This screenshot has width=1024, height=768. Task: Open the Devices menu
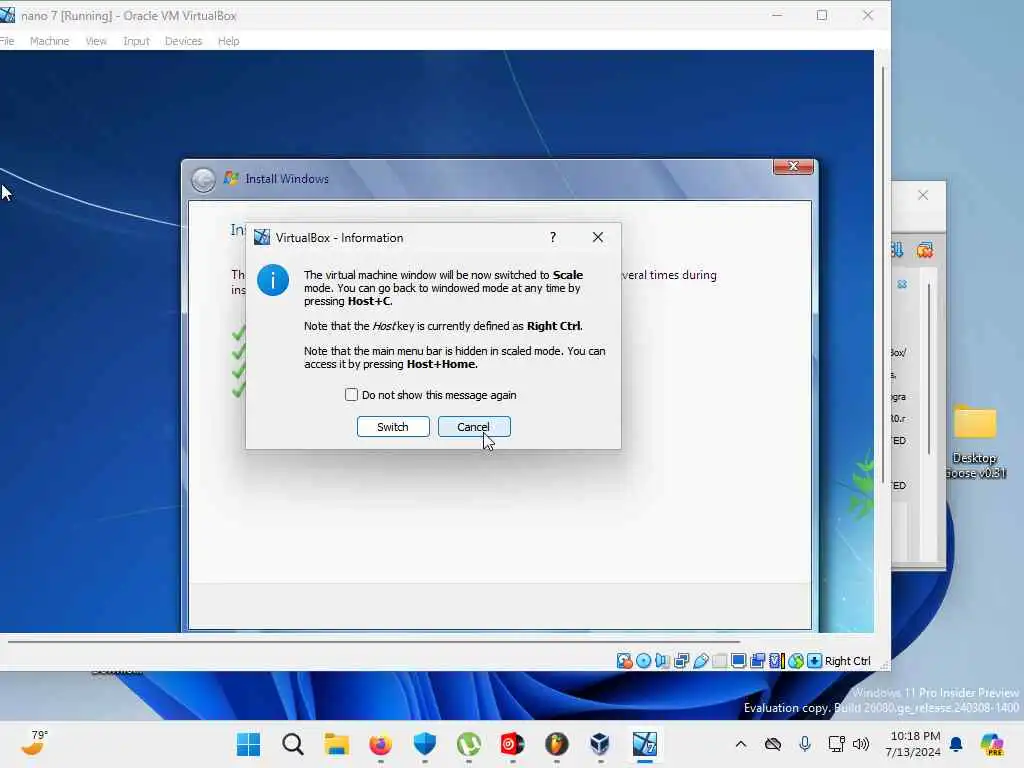[x=183, y=40]
